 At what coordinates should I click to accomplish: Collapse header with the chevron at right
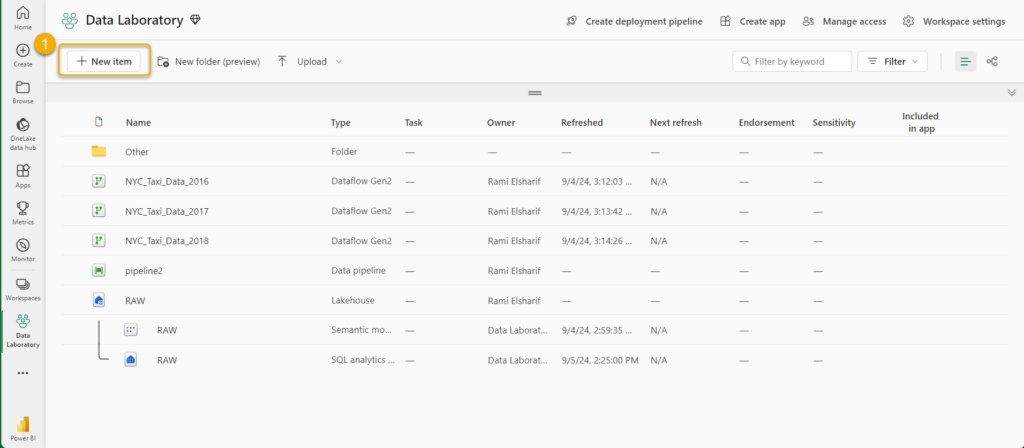[1012, 92]
